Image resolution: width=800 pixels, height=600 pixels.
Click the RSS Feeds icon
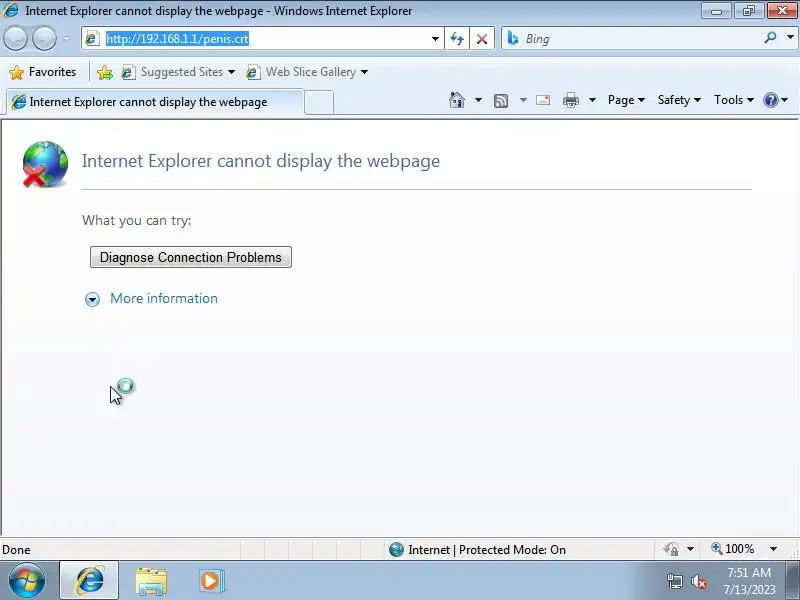(x=501, y=101)
